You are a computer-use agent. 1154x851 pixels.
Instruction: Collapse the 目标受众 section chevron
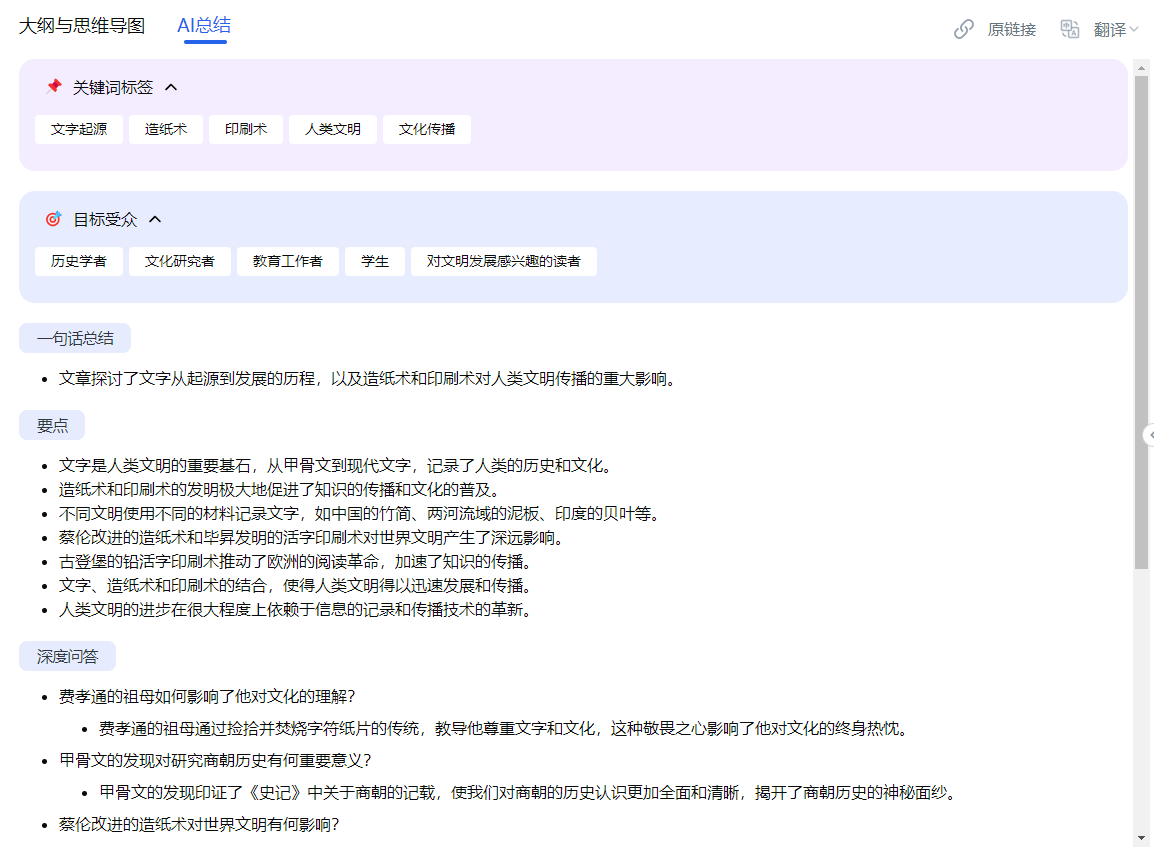click(x=155, y=219)
